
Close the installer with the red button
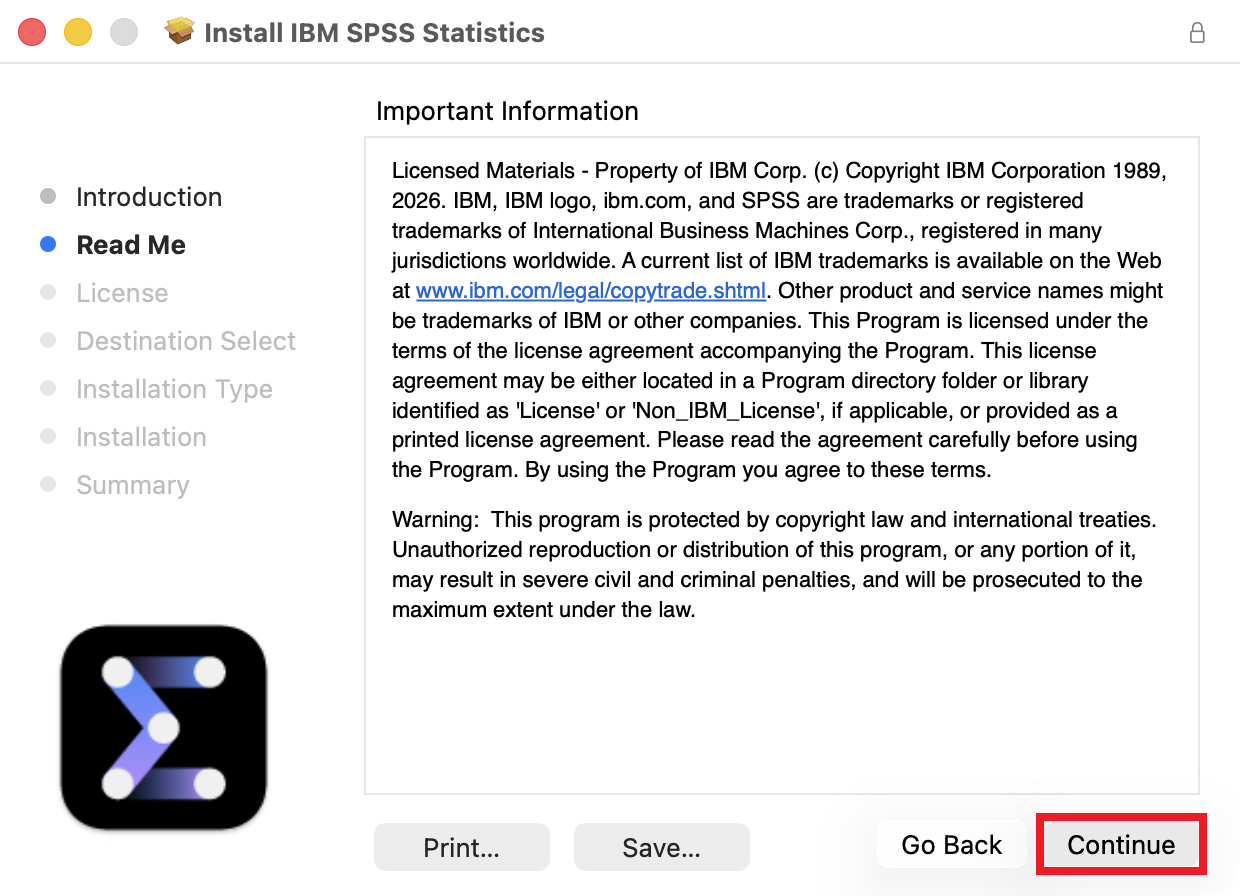(32, 32)
